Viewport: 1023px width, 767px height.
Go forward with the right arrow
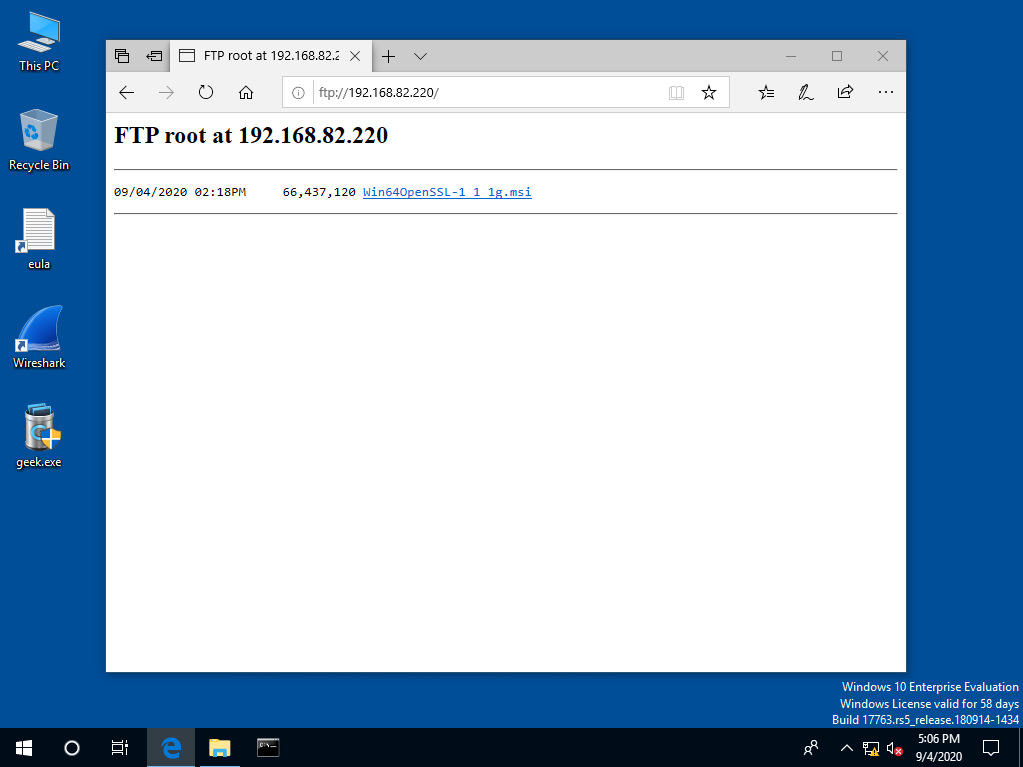(166, 93)
